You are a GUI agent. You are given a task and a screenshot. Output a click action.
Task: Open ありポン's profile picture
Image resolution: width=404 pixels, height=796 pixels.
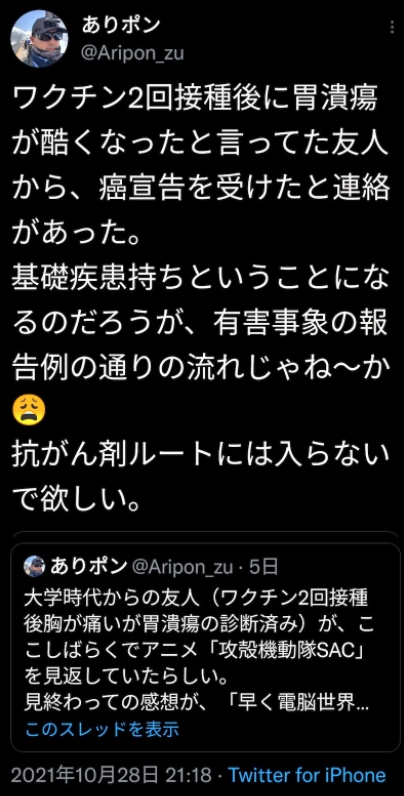tap(39, 39)
